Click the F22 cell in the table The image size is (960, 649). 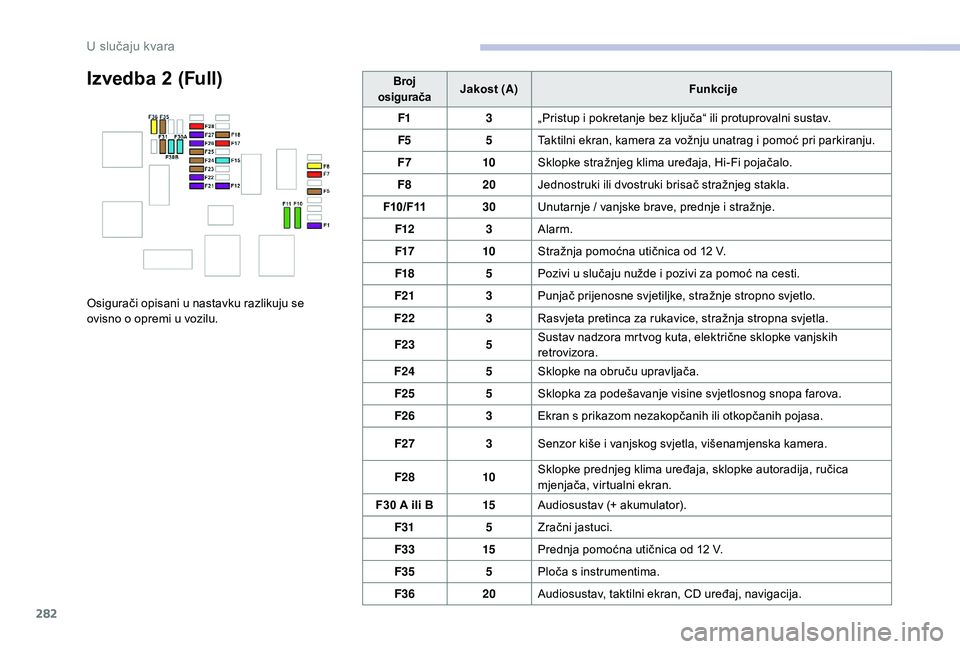click(404, 318)
